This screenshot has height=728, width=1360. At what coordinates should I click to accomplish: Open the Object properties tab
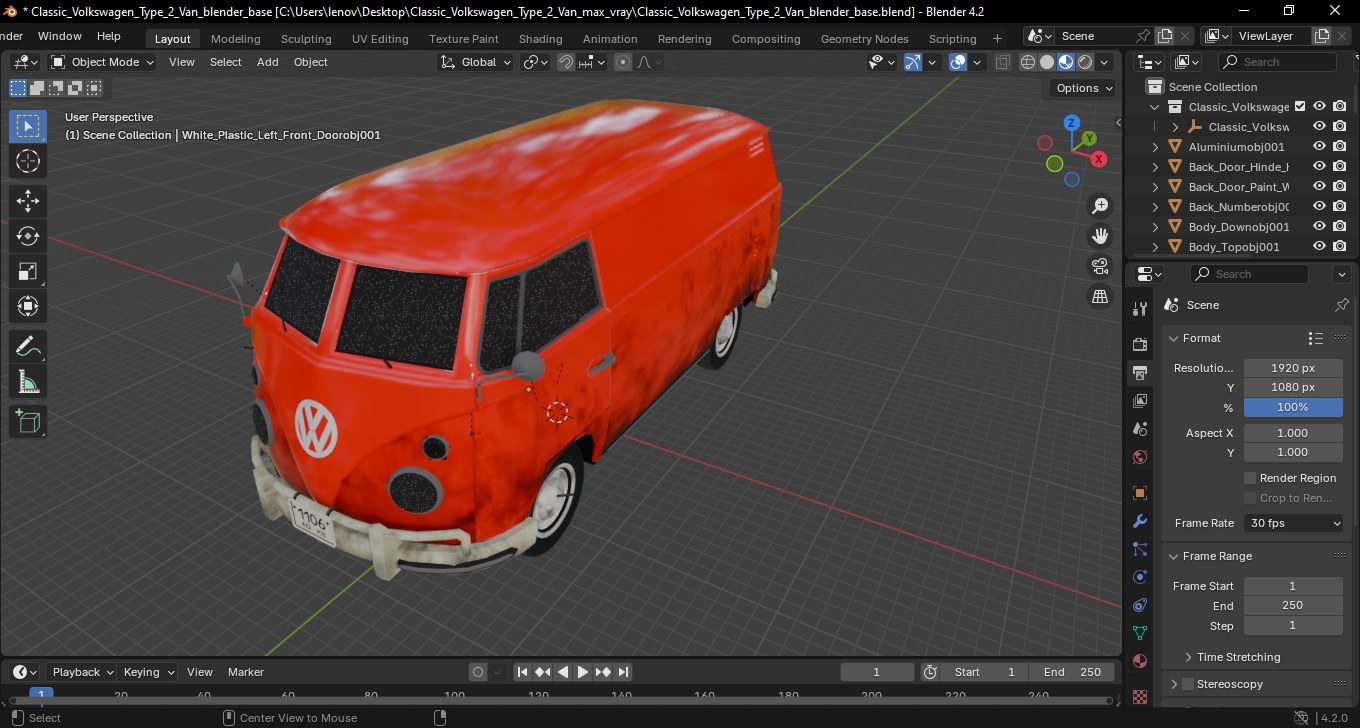coord(1139,493)
